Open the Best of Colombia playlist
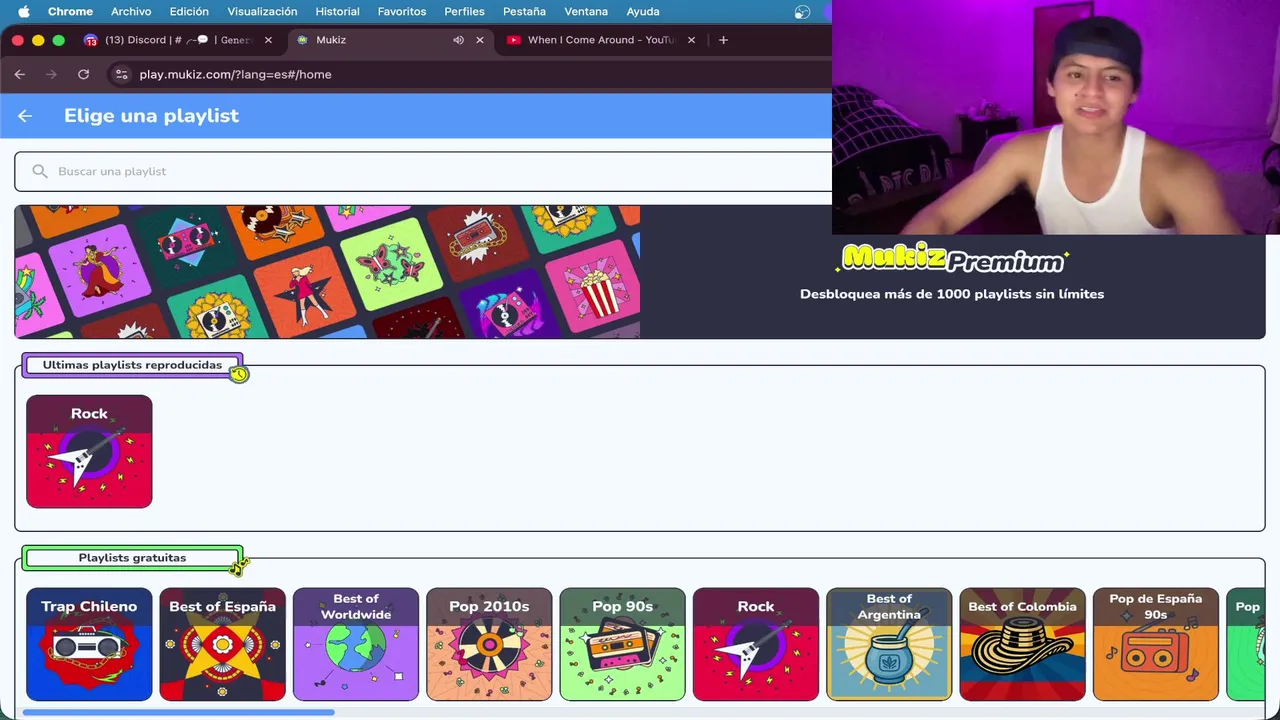 pos(1022,644)
